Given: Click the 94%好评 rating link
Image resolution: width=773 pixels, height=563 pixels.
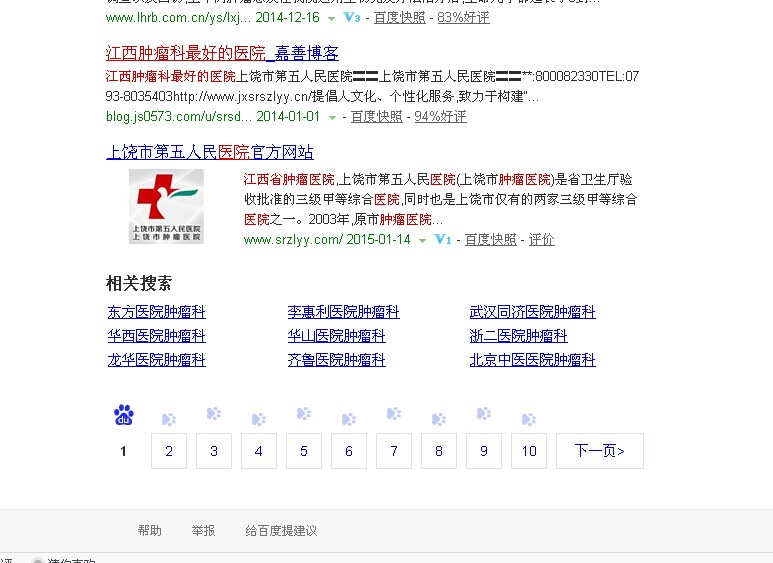Looking at the screenshot, I should click(440, 116).
